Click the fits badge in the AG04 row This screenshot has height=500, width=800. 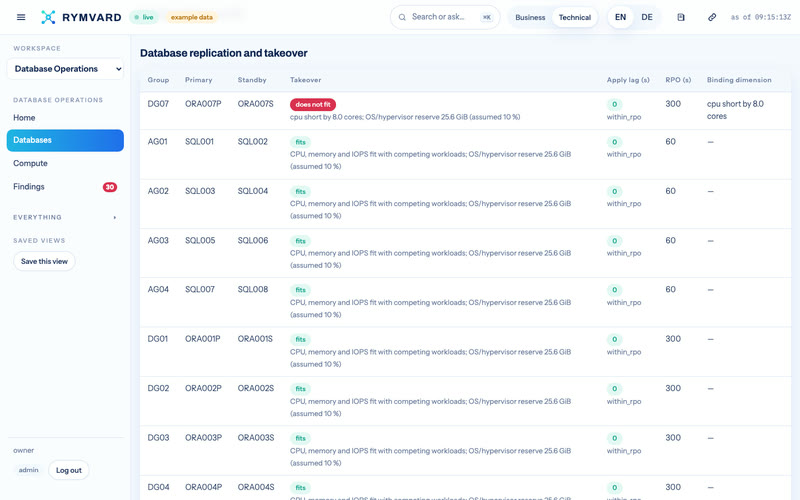(301, 290)
